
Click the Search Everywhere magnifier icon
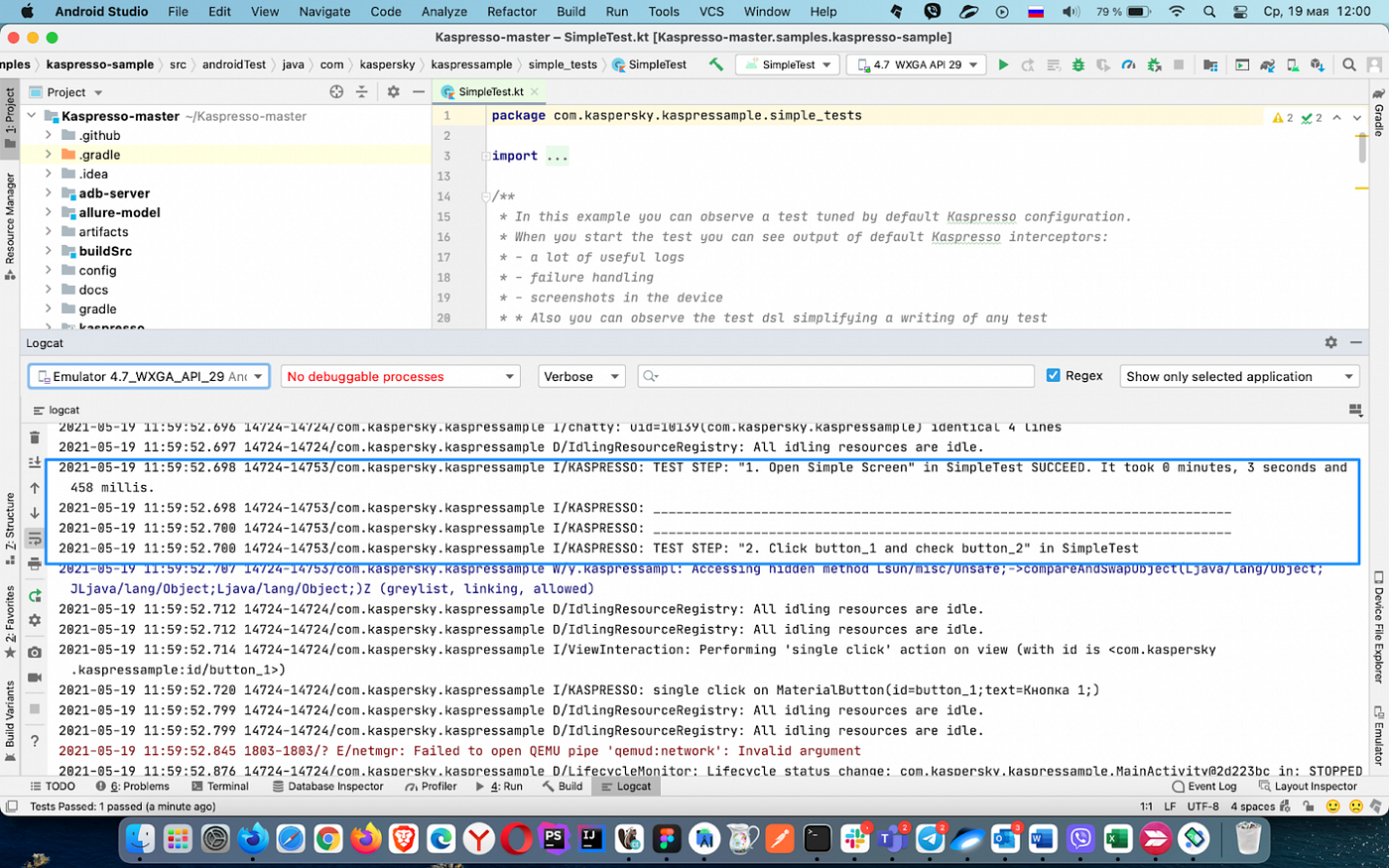tap(1349, 64)
